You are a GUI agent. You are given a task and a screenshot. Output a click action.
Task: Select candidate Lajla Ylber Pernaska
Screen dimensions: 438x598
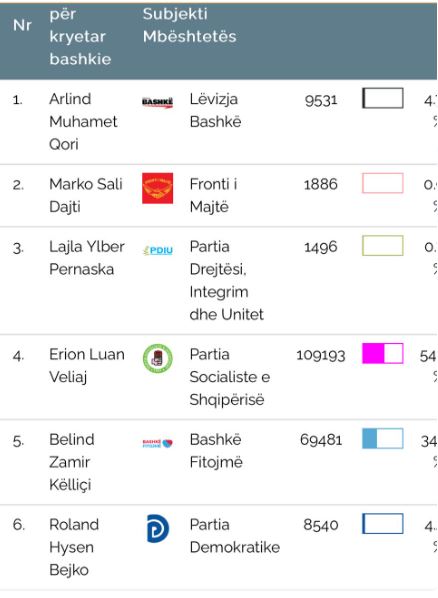coord(87,258)
